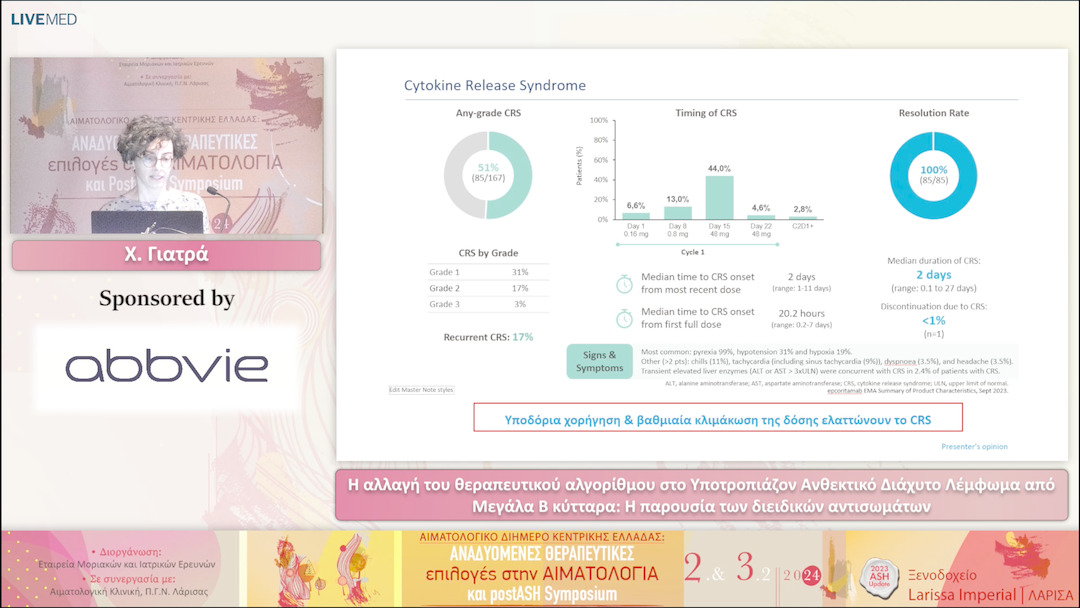The height and width of the screenshot is (608, 1080).
Task: Click the Recurrent CRS: 17% label
Action: pos(488,337)
